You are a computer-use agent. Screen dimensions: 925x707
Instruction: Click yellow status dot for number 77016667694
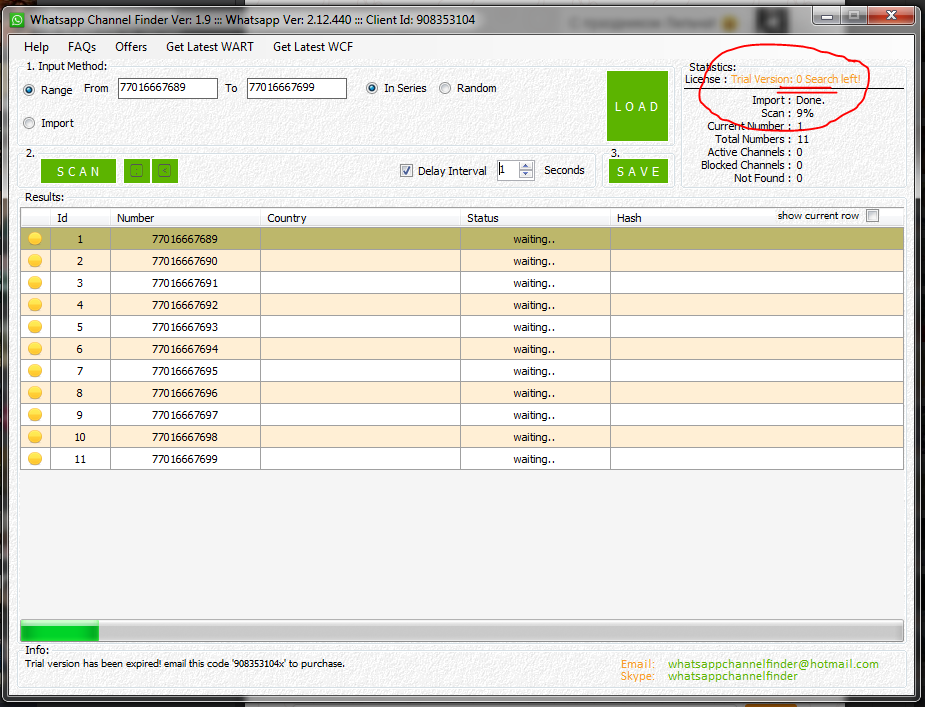click(35, 349)
